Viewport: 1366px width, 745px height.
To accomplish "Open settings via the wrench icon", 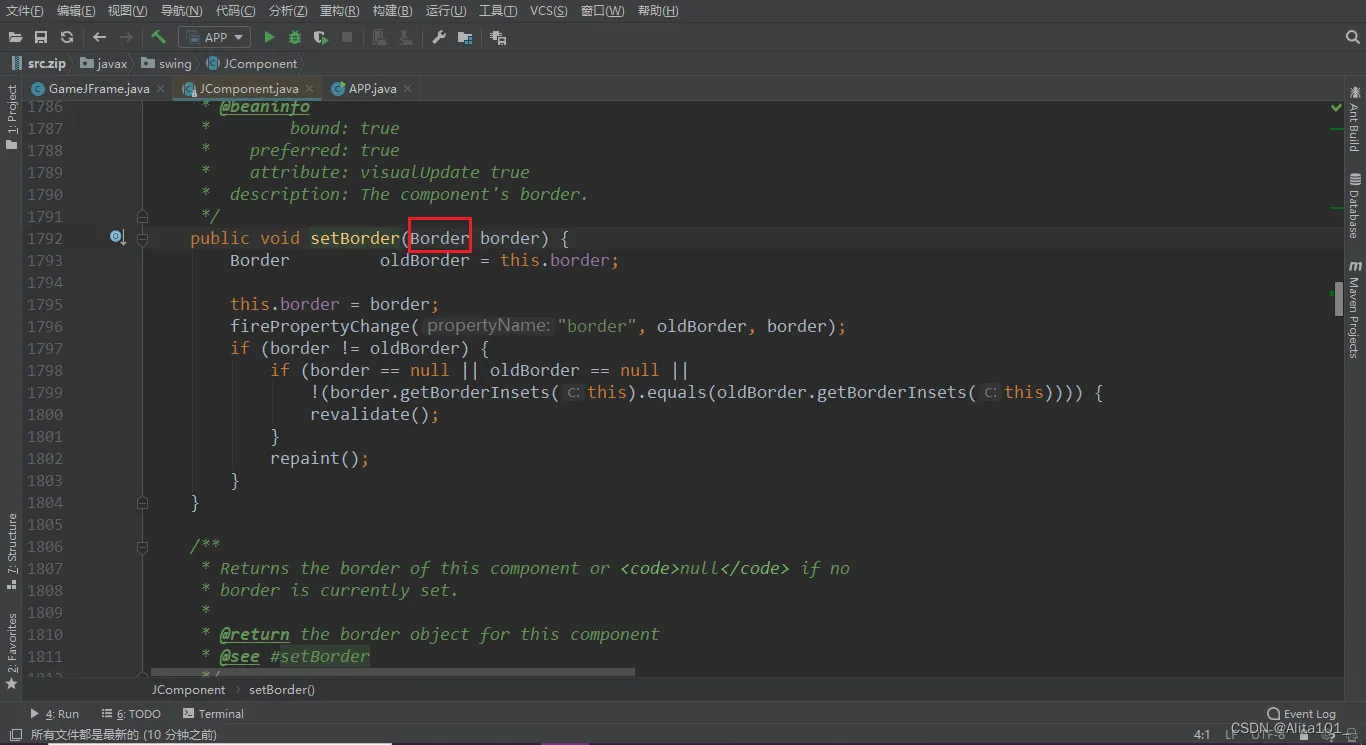I will click(x=439, y=37).
